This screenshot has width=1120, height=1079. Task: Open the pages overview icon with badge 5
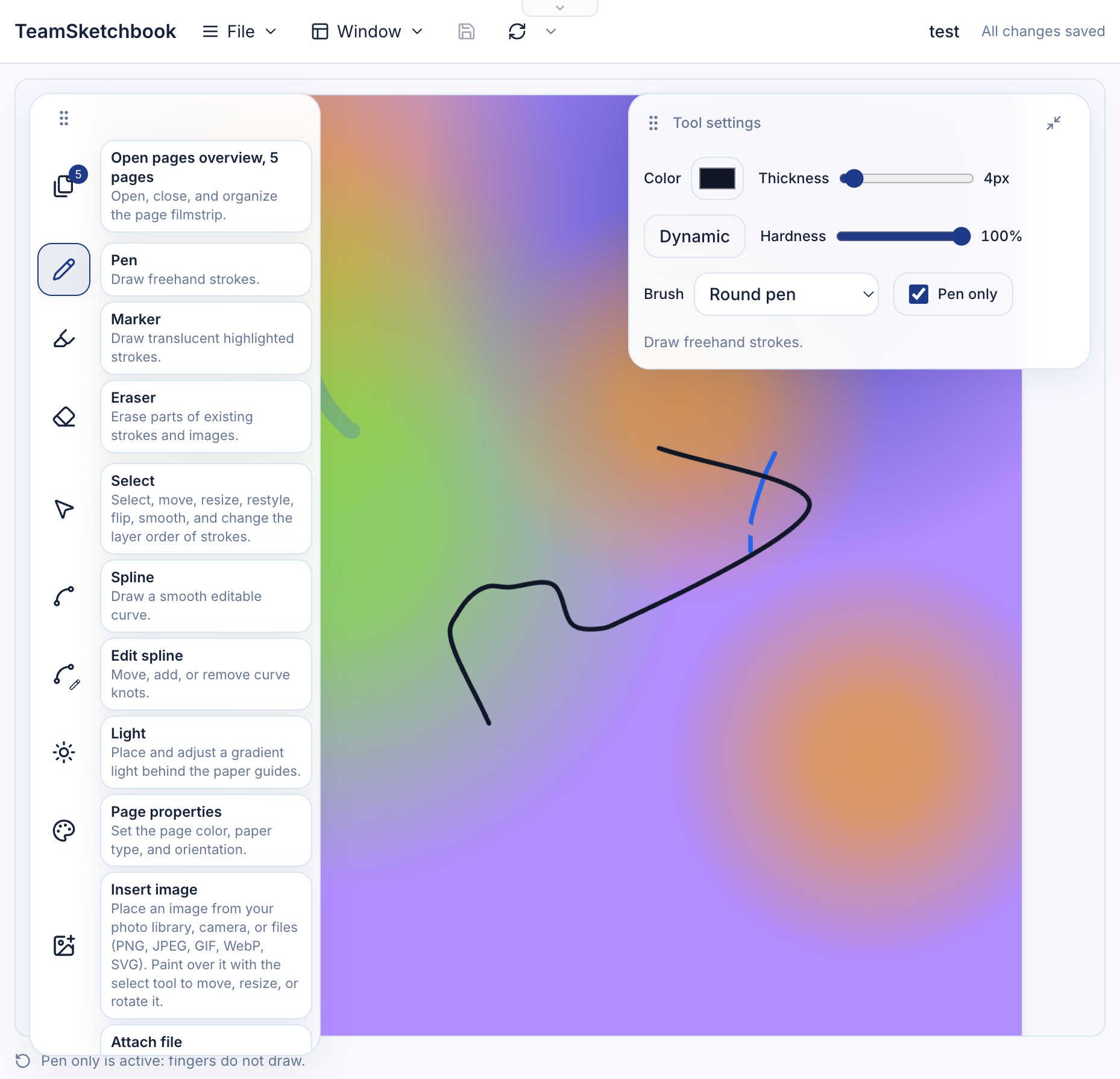pyautogui.click(x=64, y=185)
